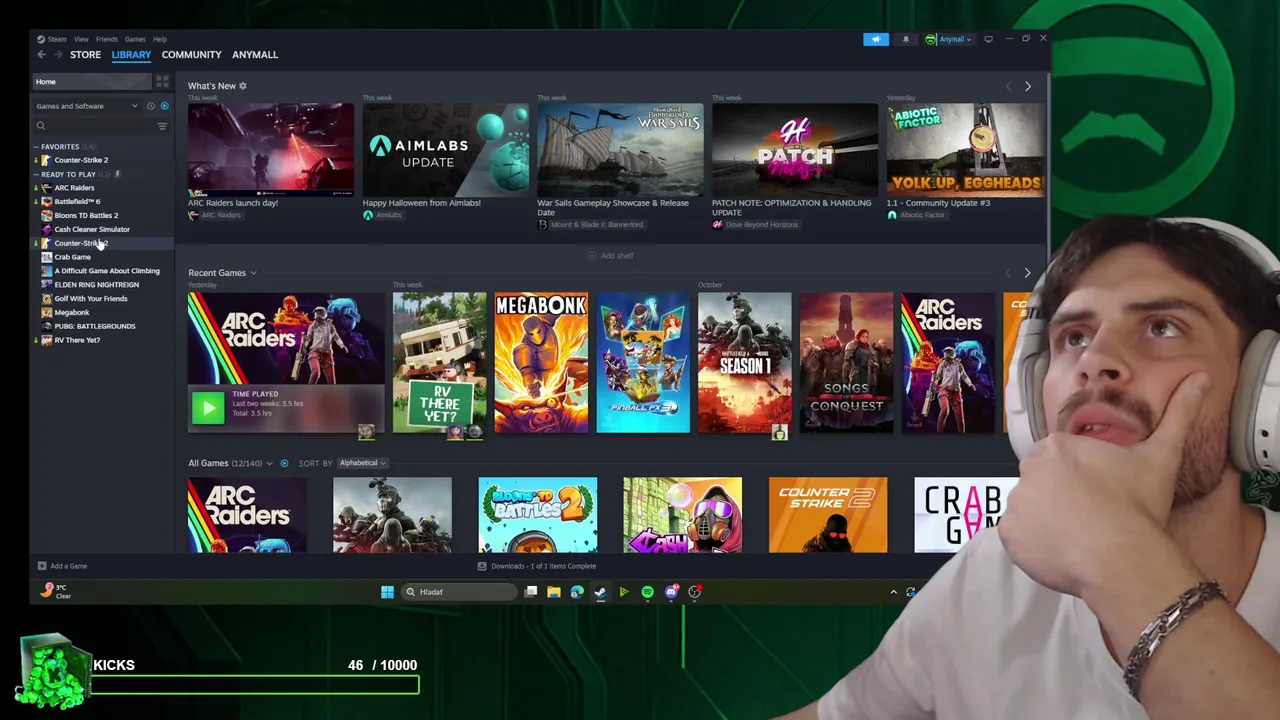Open the Downloads status at the bottom

(536, 566)
